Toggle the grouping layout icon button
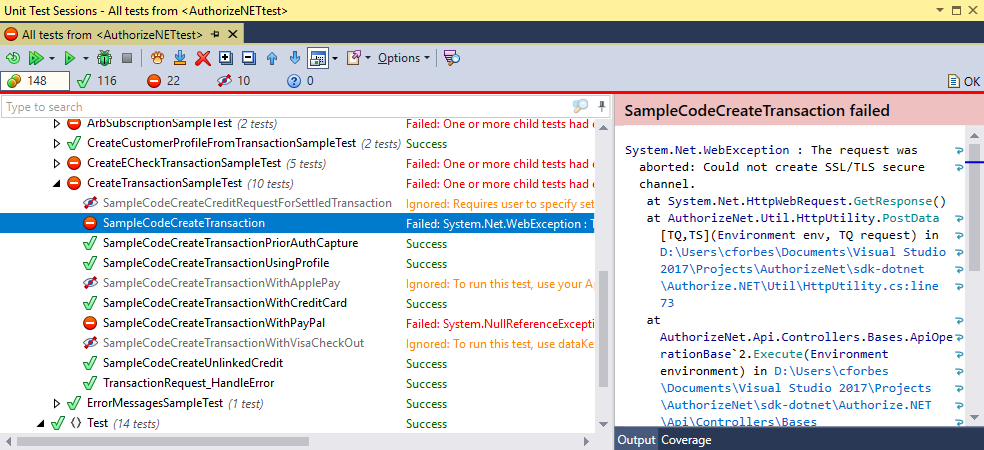 [x=318, y=58]
